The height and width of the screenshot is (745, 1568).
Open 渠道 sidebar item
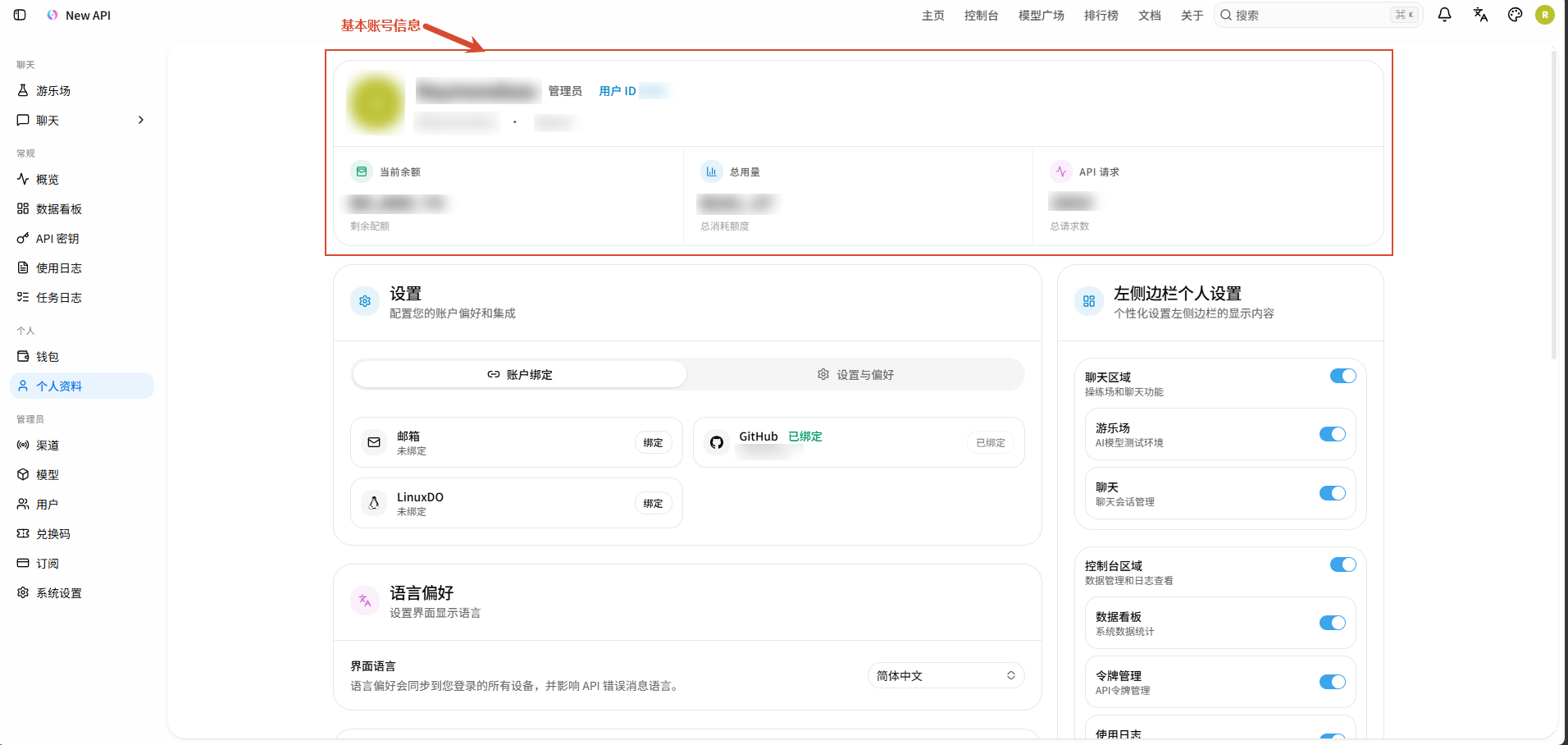(x=82, y=446)
